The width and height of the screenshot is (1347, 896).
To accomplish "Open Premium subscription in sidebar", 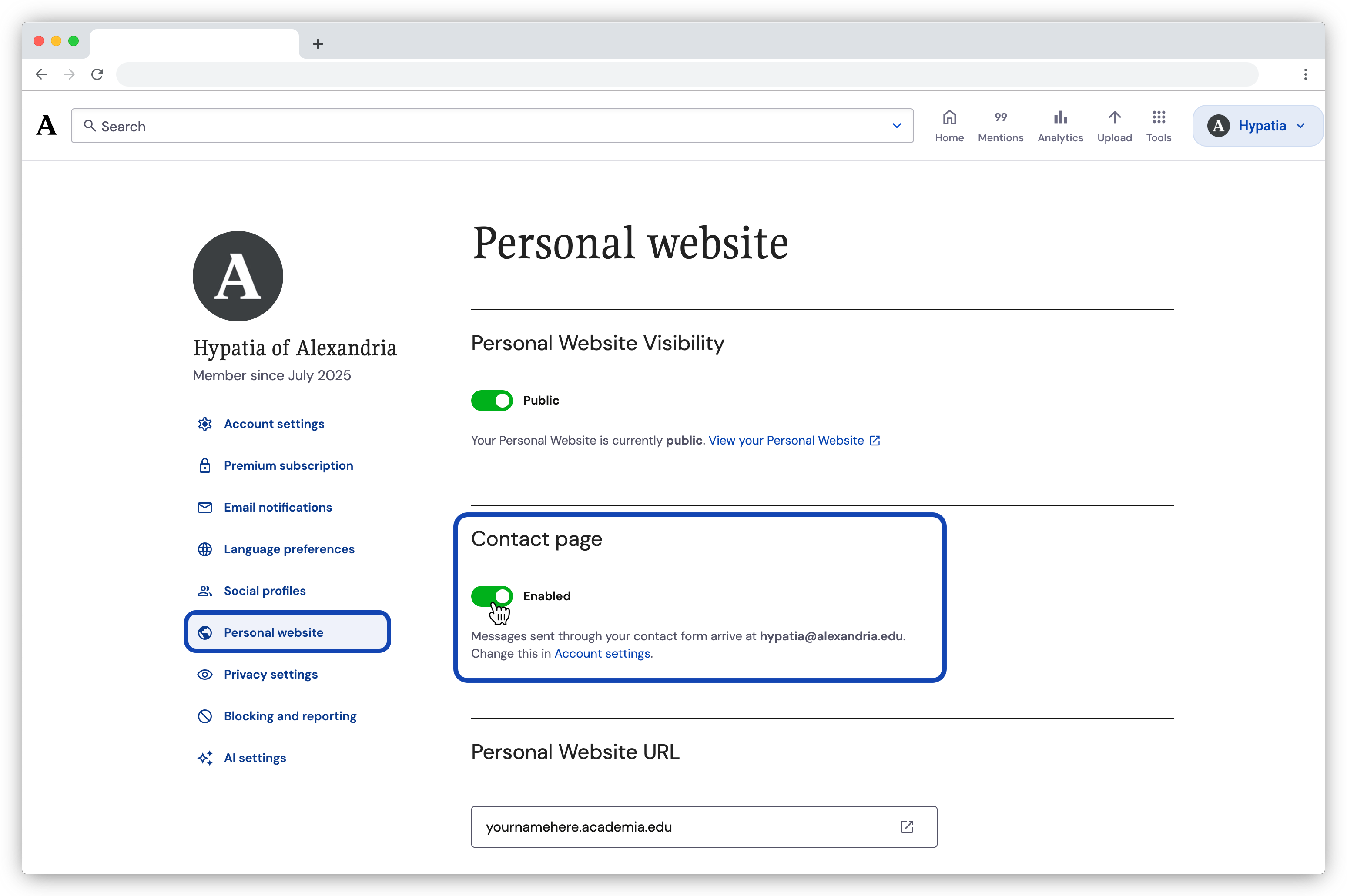I will (288, 466).
